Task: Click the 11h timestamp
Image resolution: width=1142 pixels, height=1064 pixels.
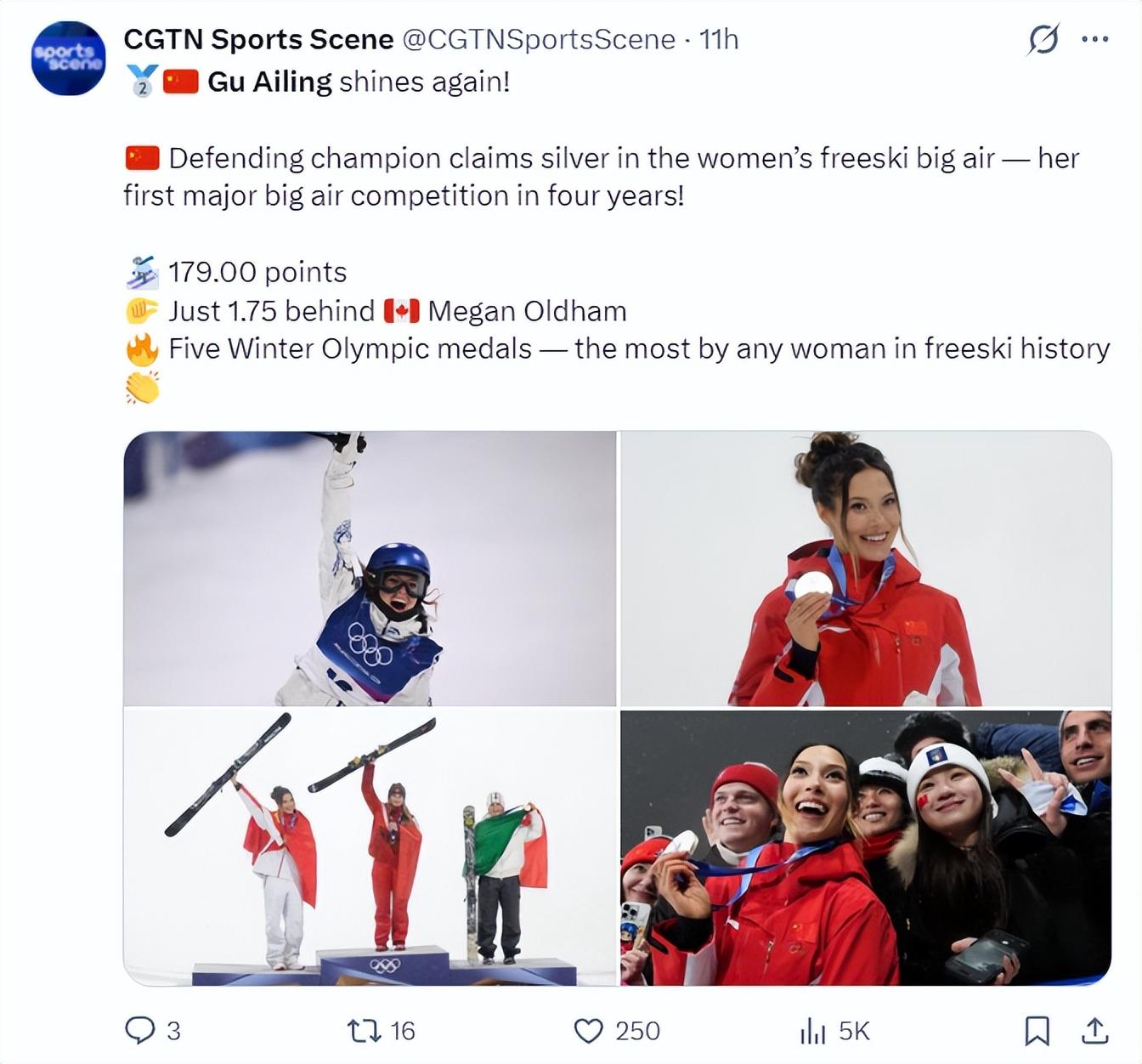Action: pyautogui.click(x=719, y=39)
